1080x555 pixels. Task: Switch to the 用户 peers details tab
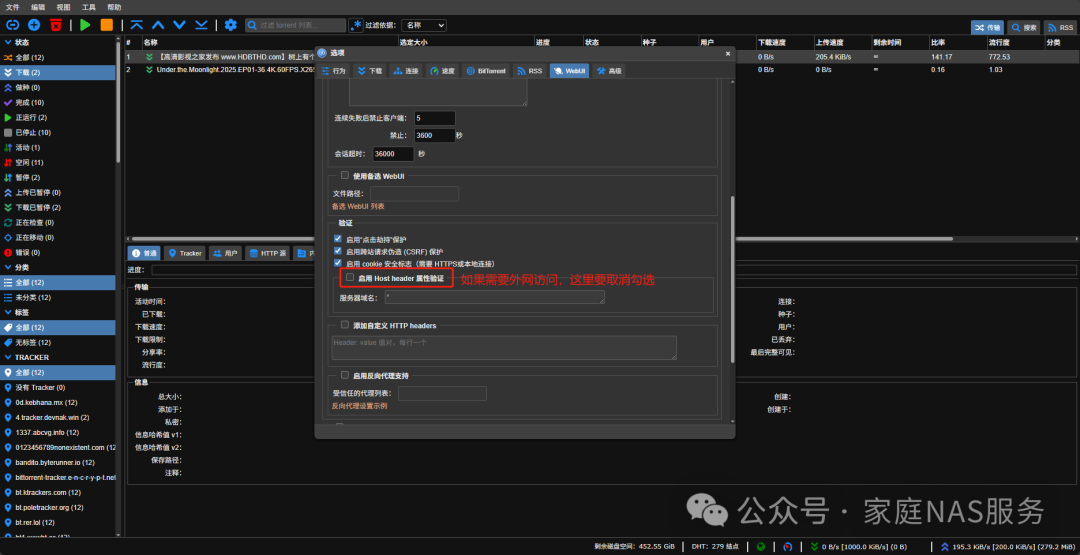(x=225, y=253)
